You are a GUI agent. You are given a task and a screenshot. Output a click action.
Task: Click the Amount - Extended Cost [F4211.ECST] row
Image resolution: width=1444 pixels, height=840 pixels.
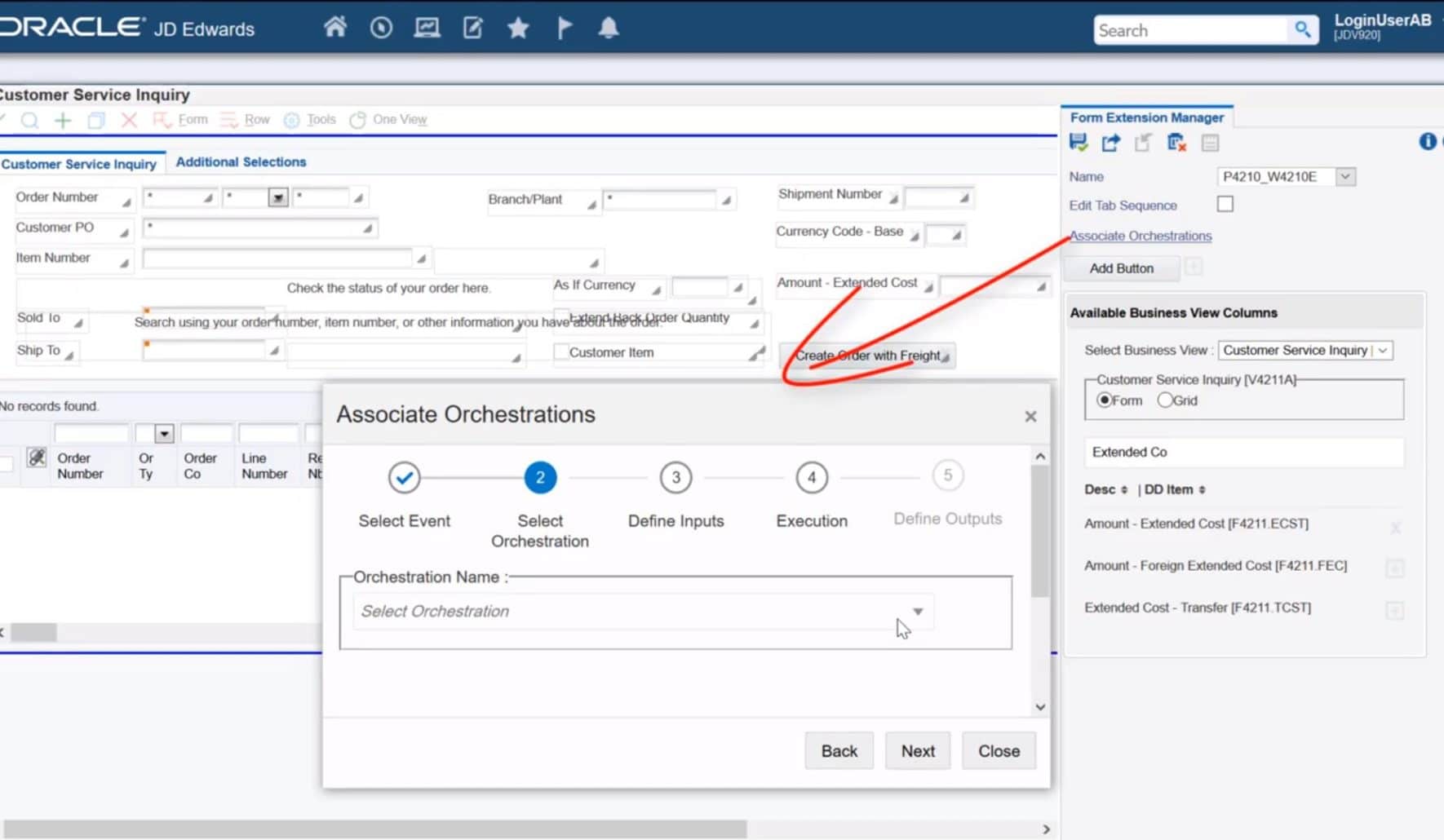1244,524
